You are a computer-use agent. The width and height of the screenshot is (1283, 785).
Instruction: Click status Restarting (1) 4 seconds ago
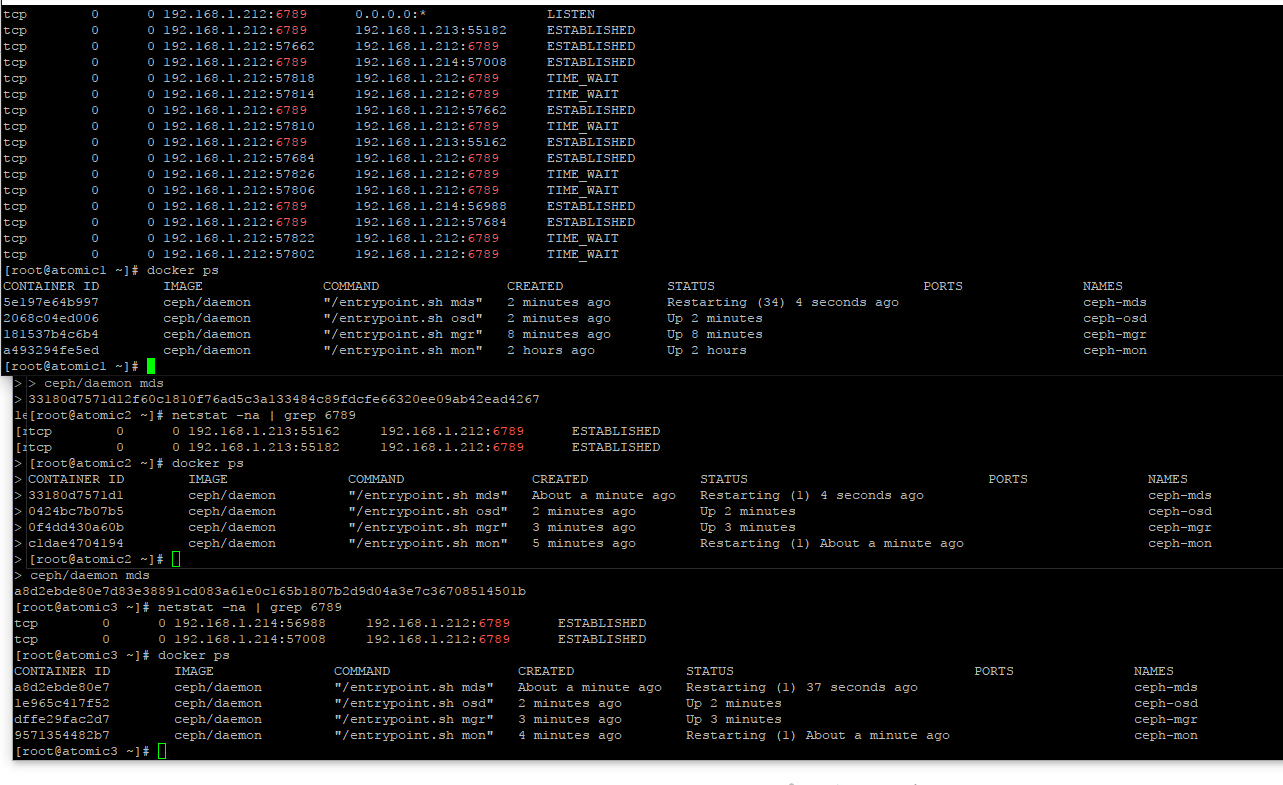pyautogui.click(x=812, y=495)
